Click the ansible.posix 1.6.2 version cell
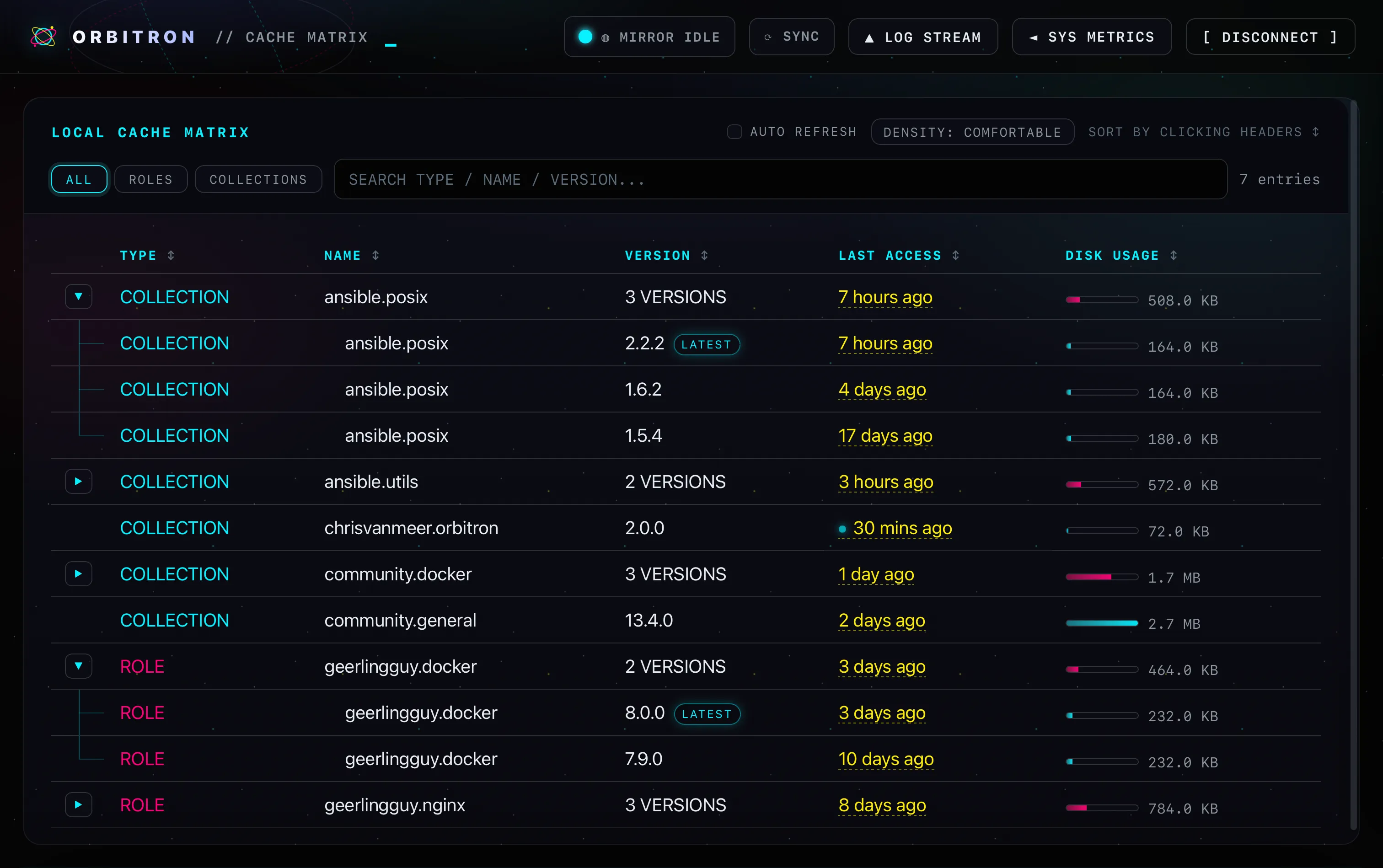The image size is (1383, 868). [x=643, y=390]
